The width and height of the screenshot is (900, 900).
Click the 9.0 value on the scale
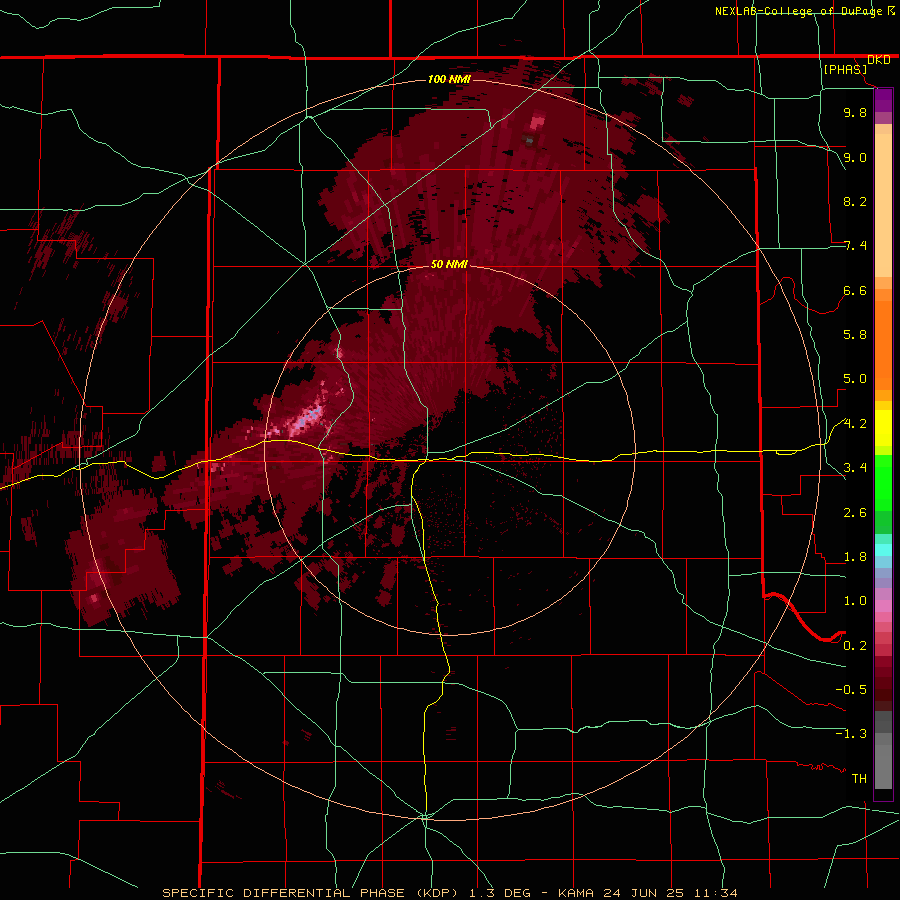pos(855,157)
